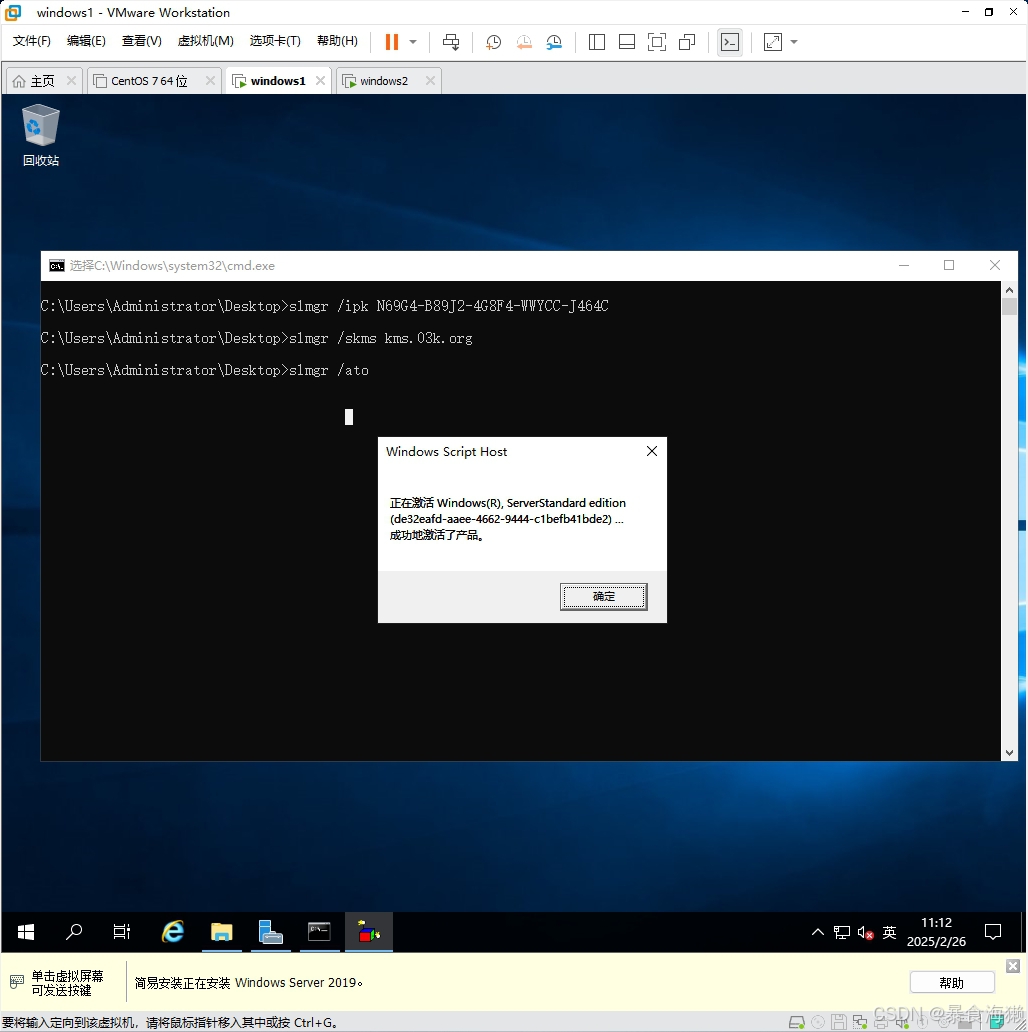1028x1032 pixels.
Task: Open network status tray icon
Action: click(x=842, y=933)
